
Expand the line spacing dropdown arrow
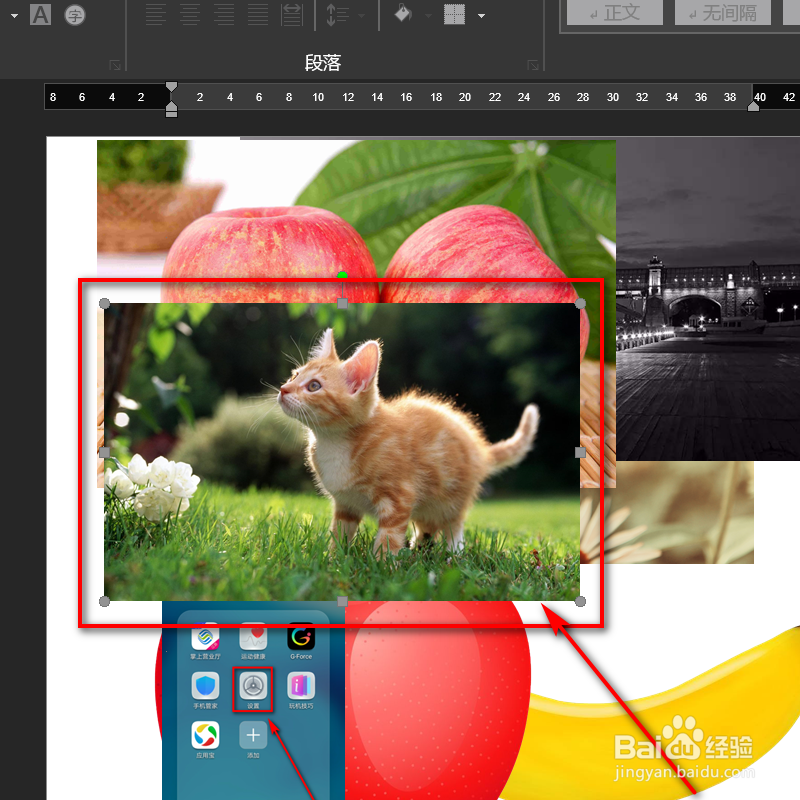(361, 16)
